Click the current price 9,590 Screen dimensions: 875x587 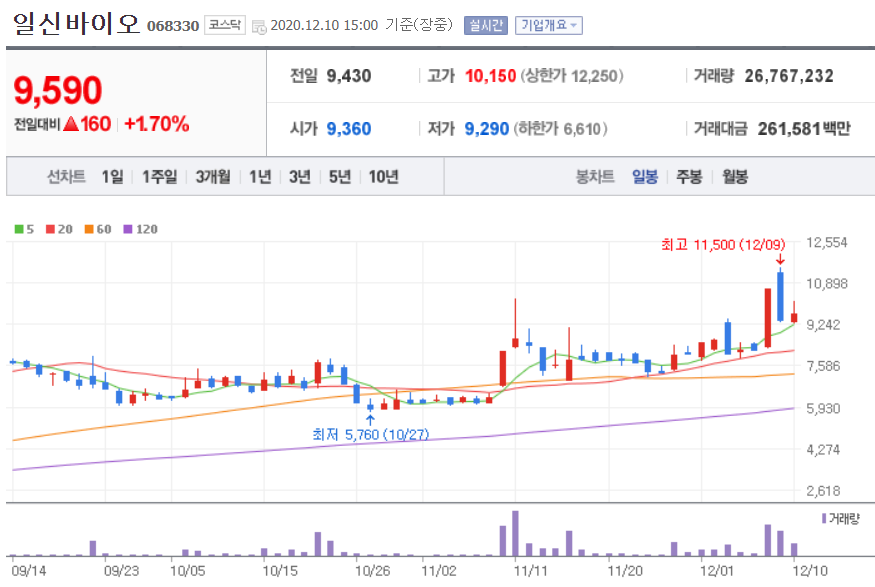click(x=58, y=90)
